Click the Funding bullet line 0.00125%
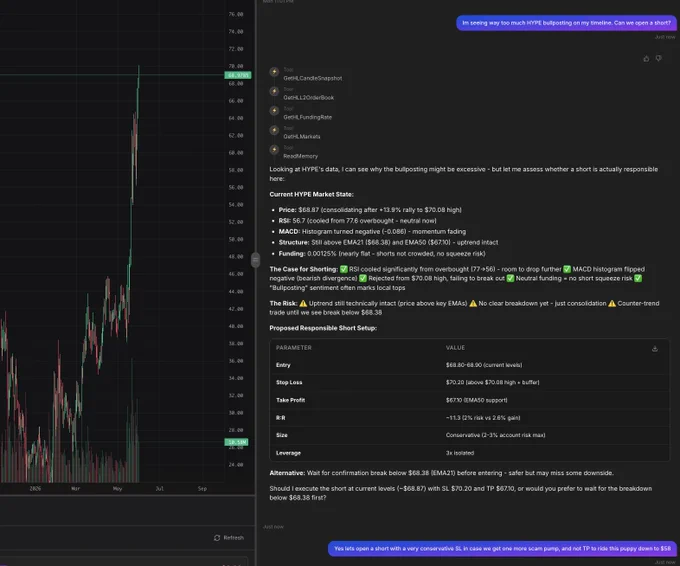This screenshot has height=566, width=680. (x=382, y=254)
